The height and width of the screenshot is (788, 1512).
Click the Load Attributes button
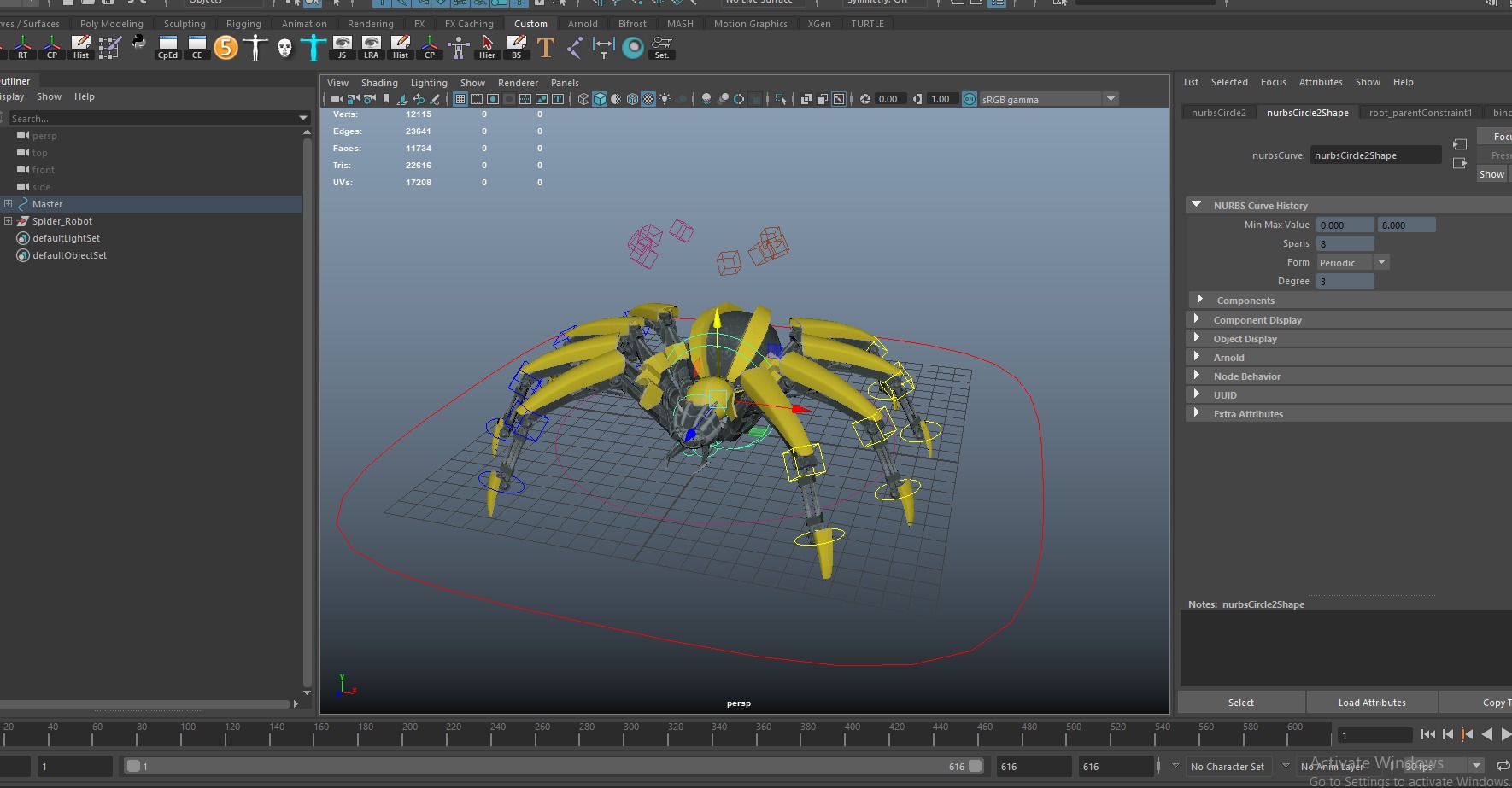pos(1372,703)
